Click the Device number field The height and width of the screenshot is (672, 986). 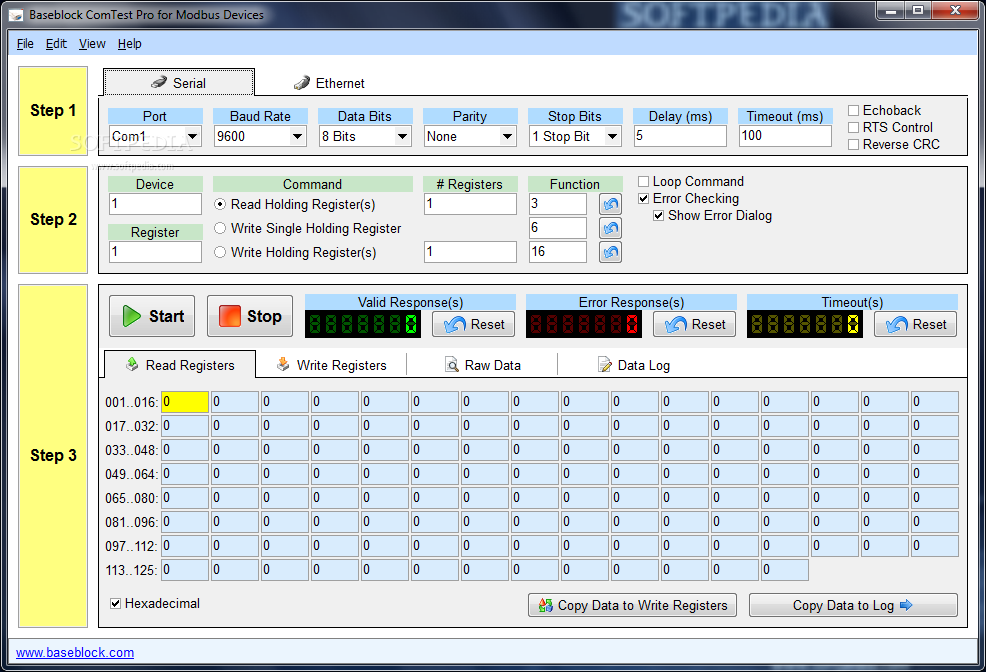coord(155,204)
